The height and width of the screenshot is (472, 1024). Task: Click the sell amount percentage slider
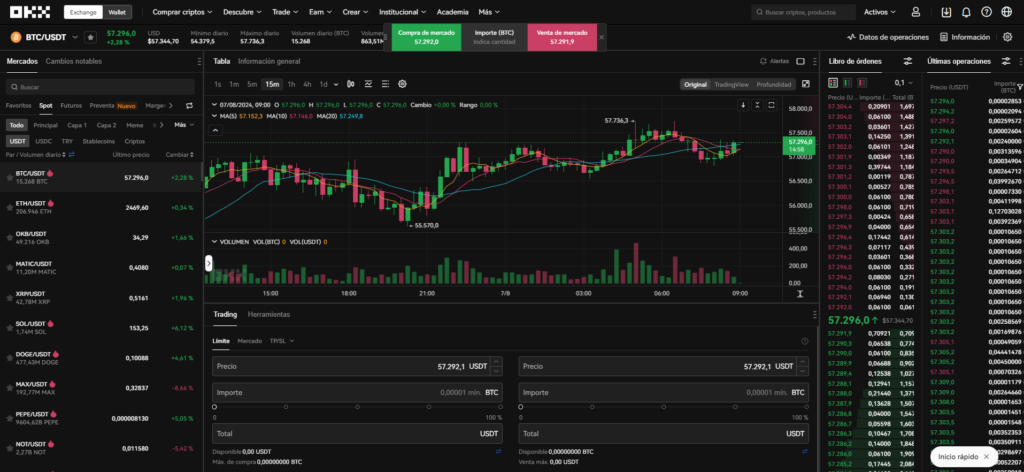click(664, 407)
